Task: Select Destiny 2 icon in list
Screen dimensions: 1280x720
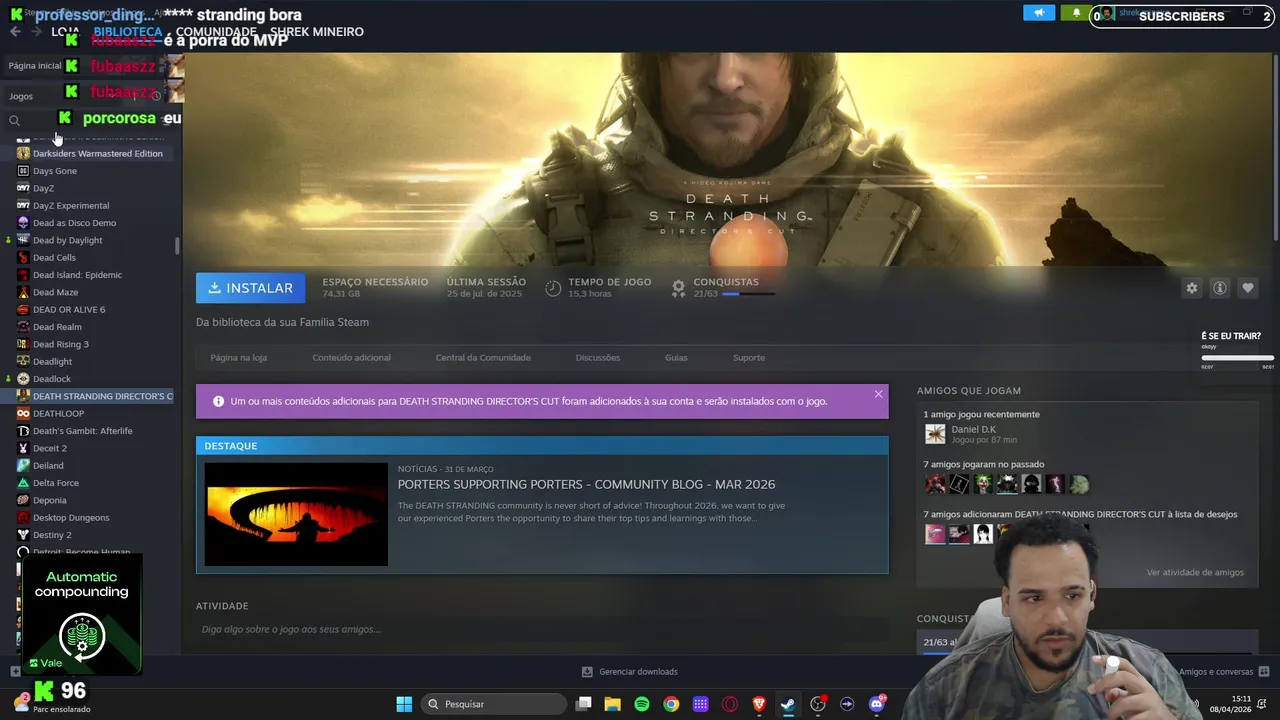Action: (x=23, y=535)
